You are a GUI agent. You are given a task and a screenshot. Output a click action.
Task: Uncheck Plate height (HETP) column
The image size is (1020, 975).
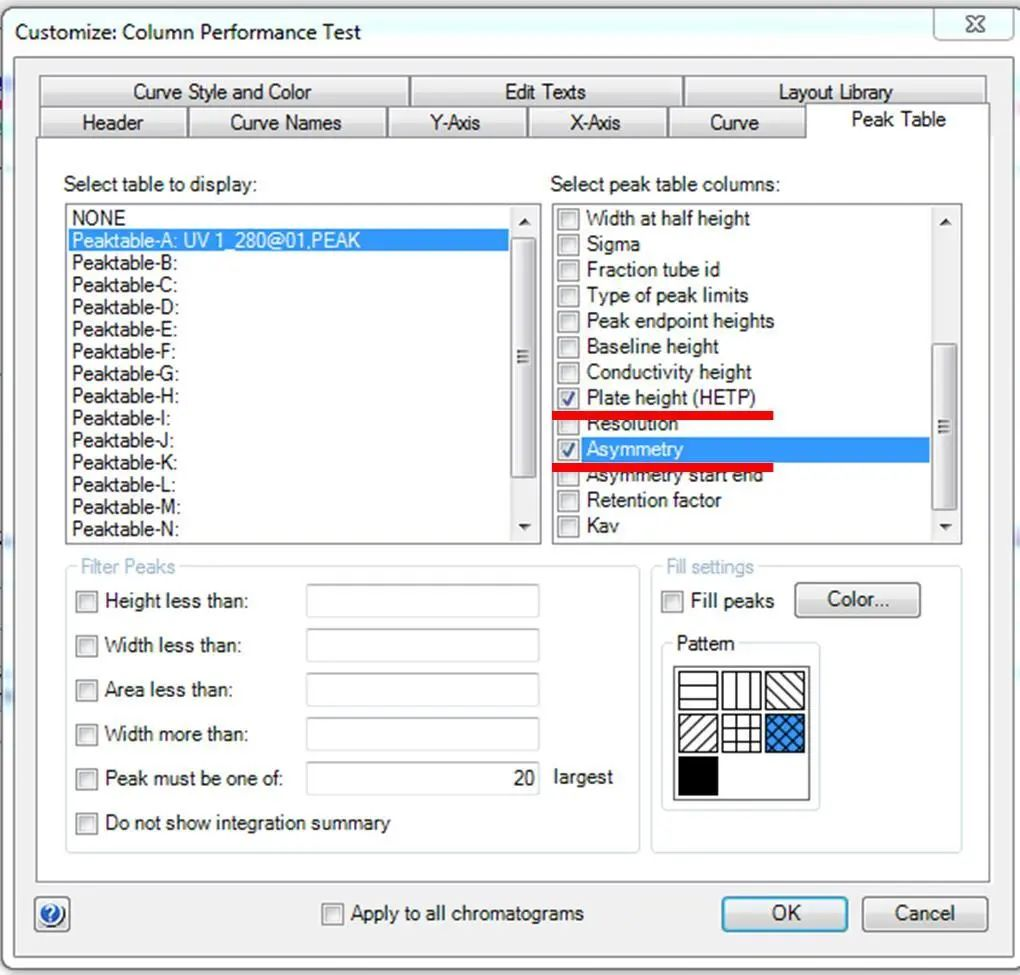(569, 398)
